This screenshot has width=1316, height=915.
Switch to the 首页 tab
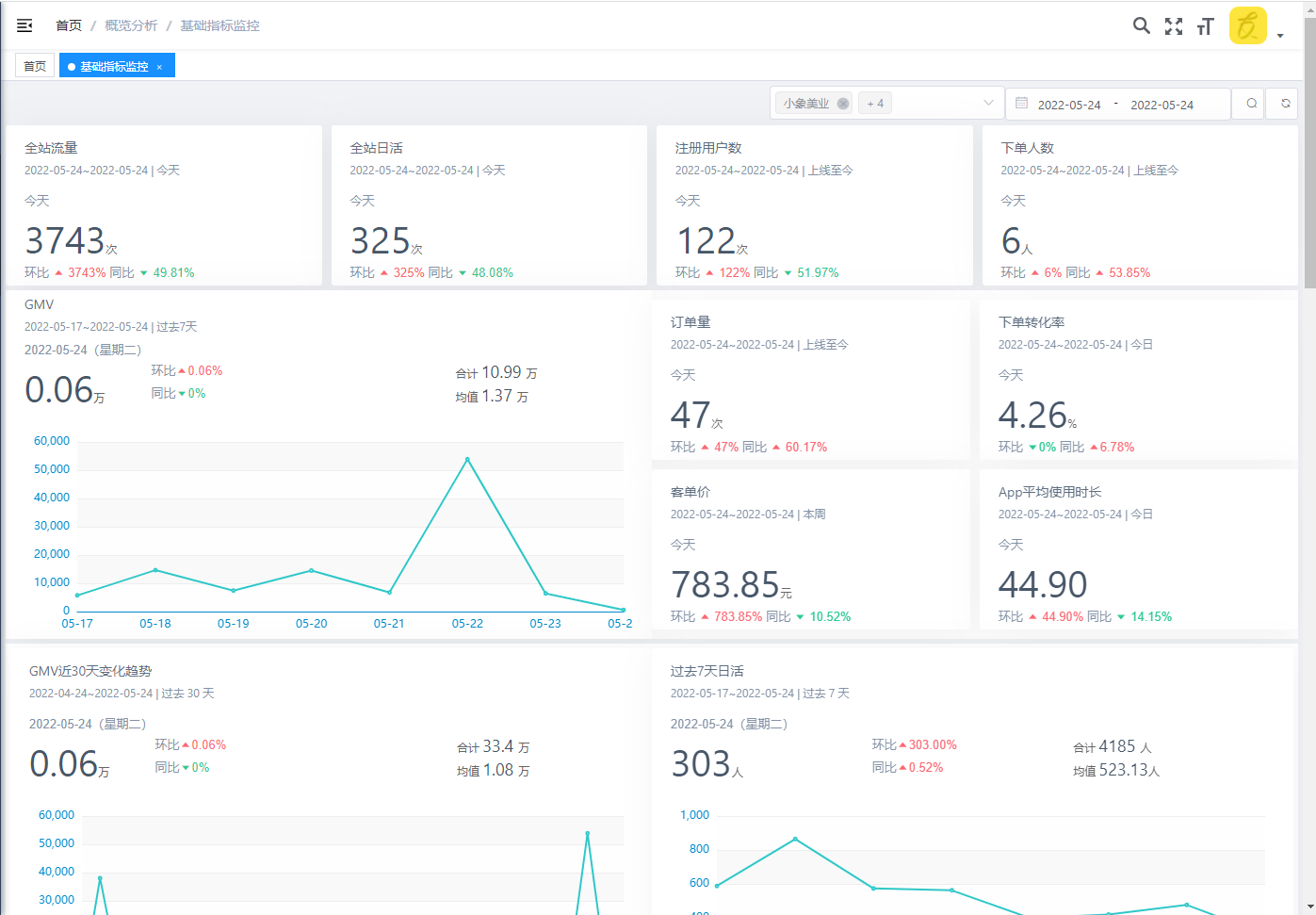35,66
